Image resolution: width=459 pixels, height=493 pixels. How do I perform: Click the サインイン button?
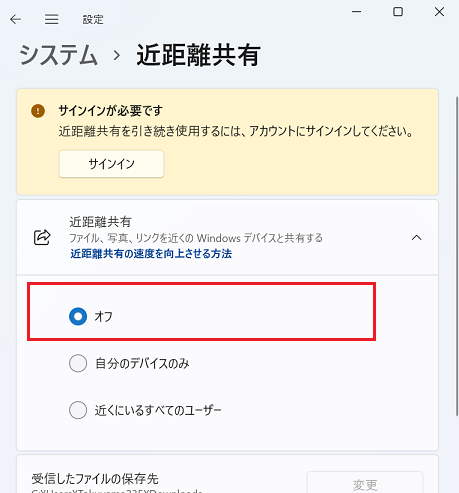pos(111,164)
